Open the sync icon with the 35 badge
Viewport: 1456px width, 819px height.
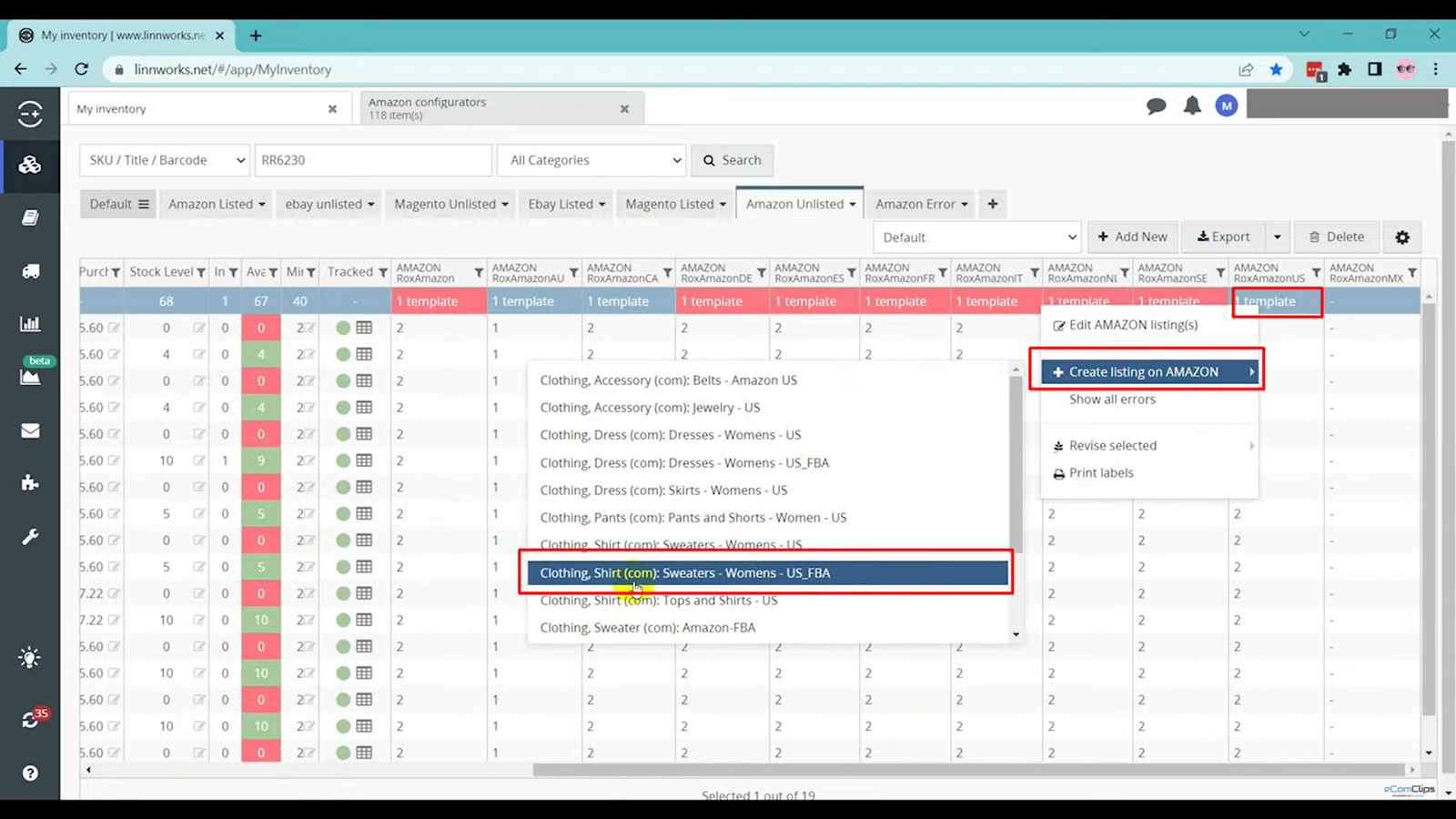pyautogui.click(x=32, y=719)
